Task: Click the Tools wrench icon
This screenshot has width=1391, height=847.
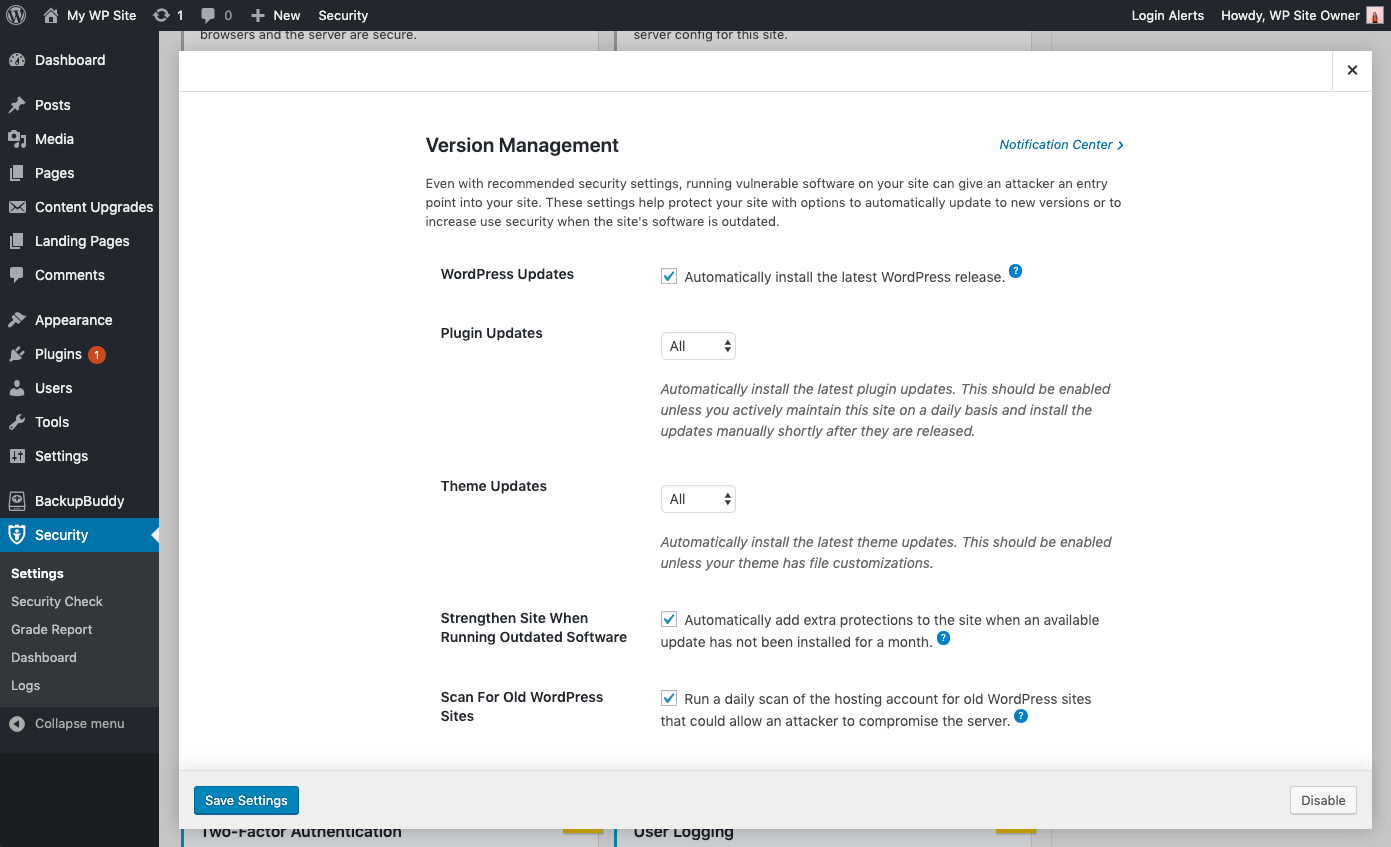Action: pos(17,422)
